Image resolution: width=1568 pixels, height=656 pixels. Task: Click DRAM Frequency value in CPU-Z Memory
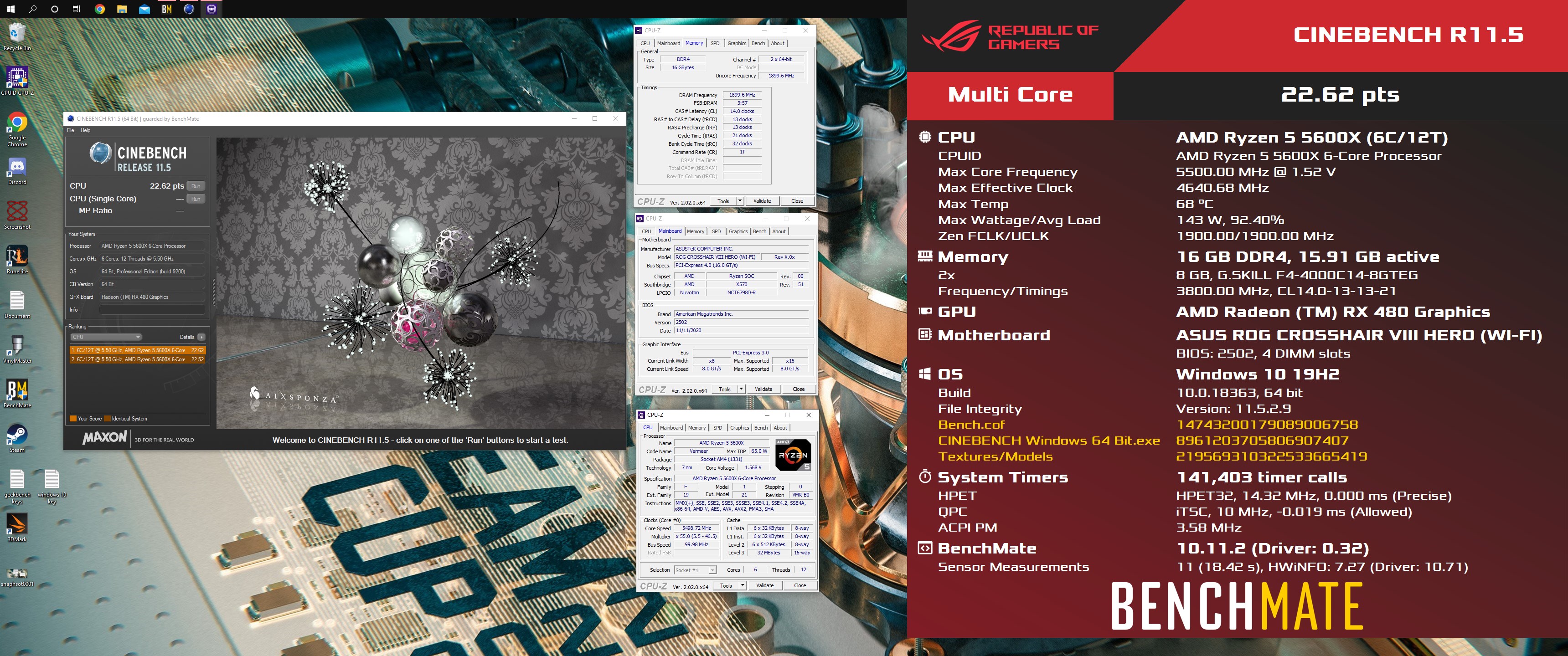click(742, 95)
